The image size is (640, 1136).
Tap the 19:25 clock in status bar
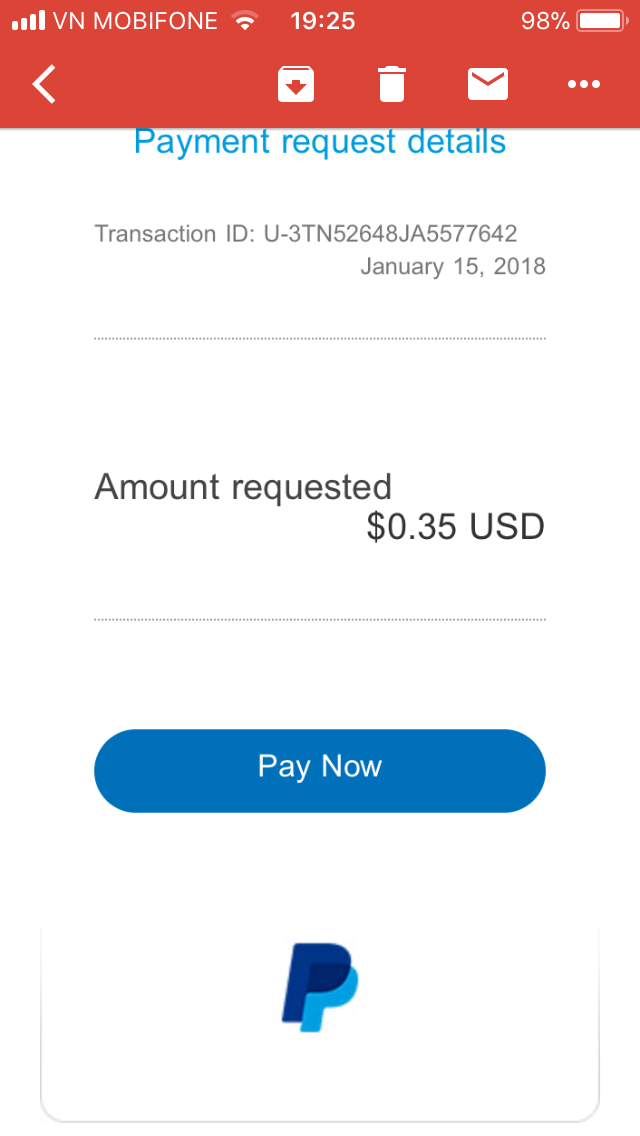coord(322,21)
